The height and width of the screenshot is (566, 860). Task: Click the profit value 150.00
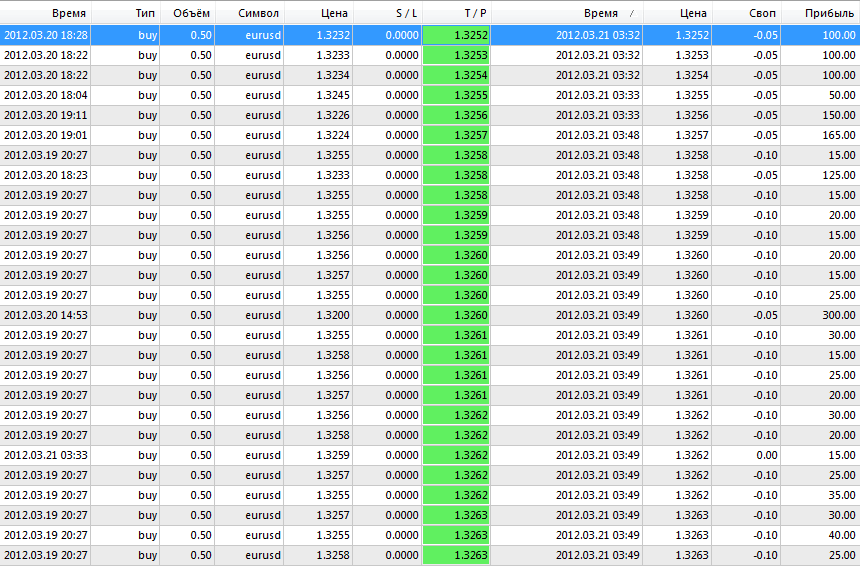point(839,115)
